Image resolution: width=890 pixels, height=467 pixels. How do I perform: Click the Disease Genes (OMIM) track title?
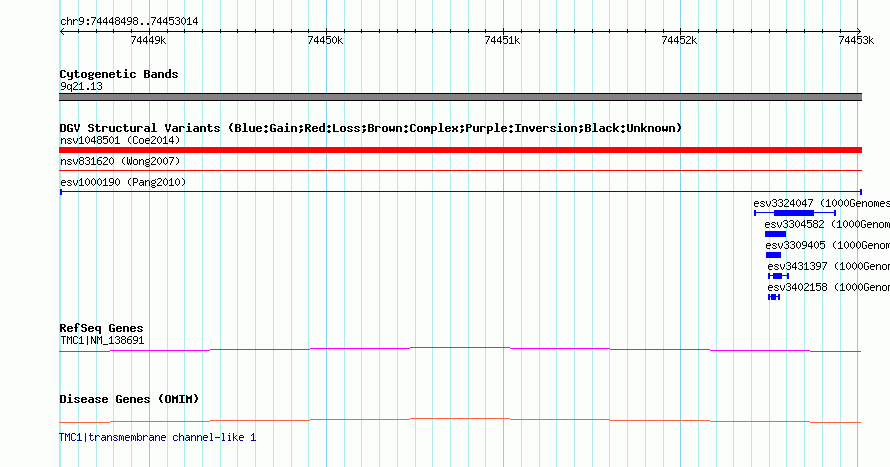[129, 399]
